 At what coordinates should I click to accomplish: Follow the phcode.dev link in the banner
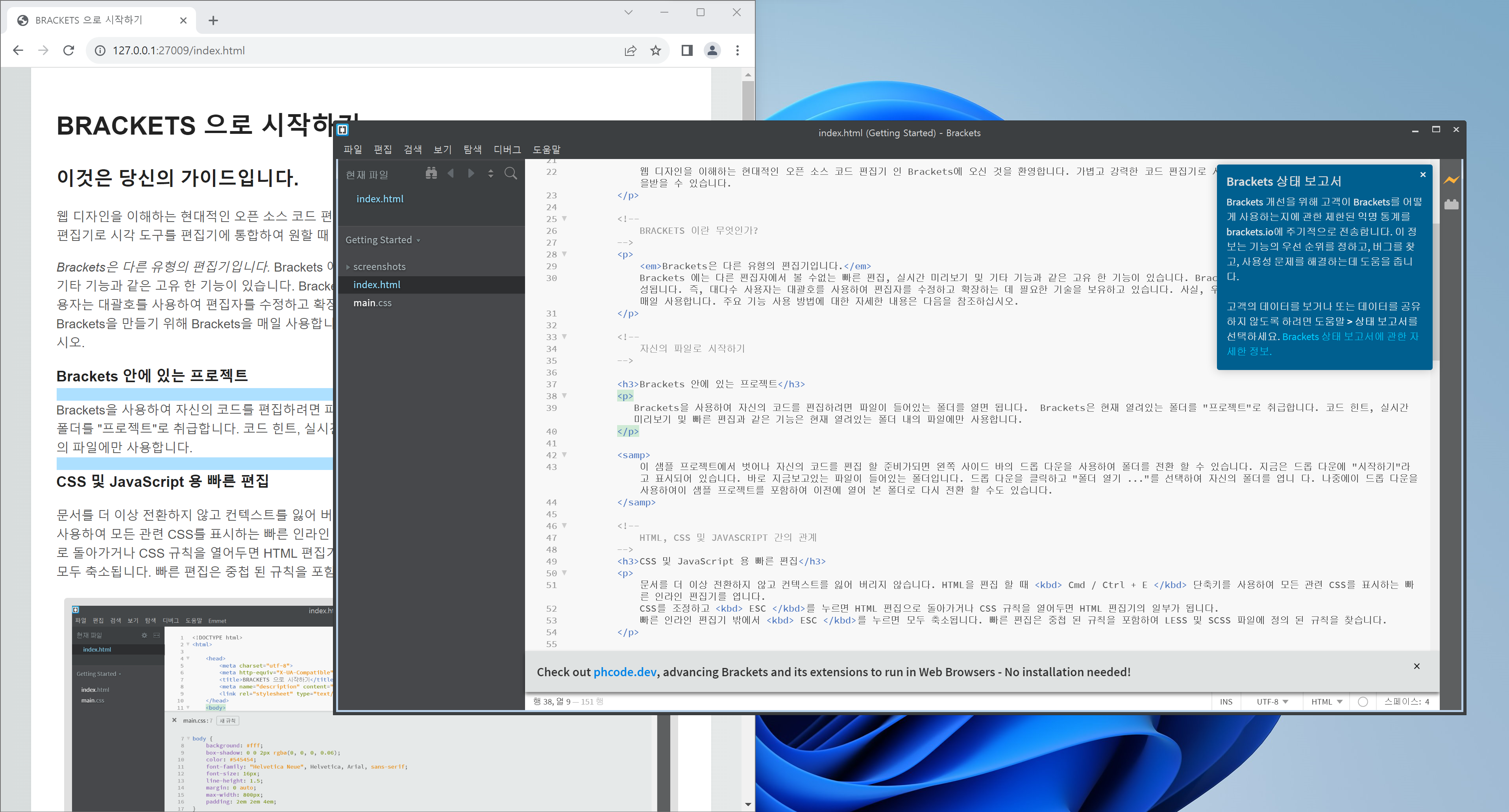pos(625,672)
